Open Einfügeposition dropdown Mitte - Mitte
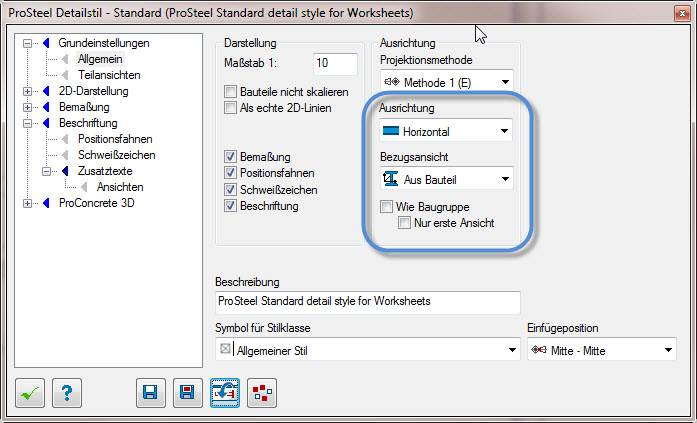697x423 pixels. (x=602, y=350)
